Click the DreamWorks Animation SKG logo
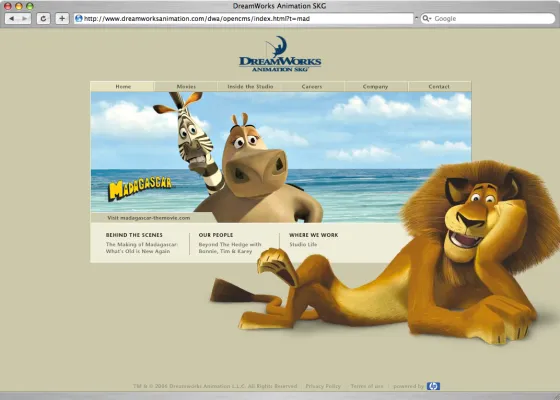The height and width of the screenshot is (400, 560). [280, 54]
